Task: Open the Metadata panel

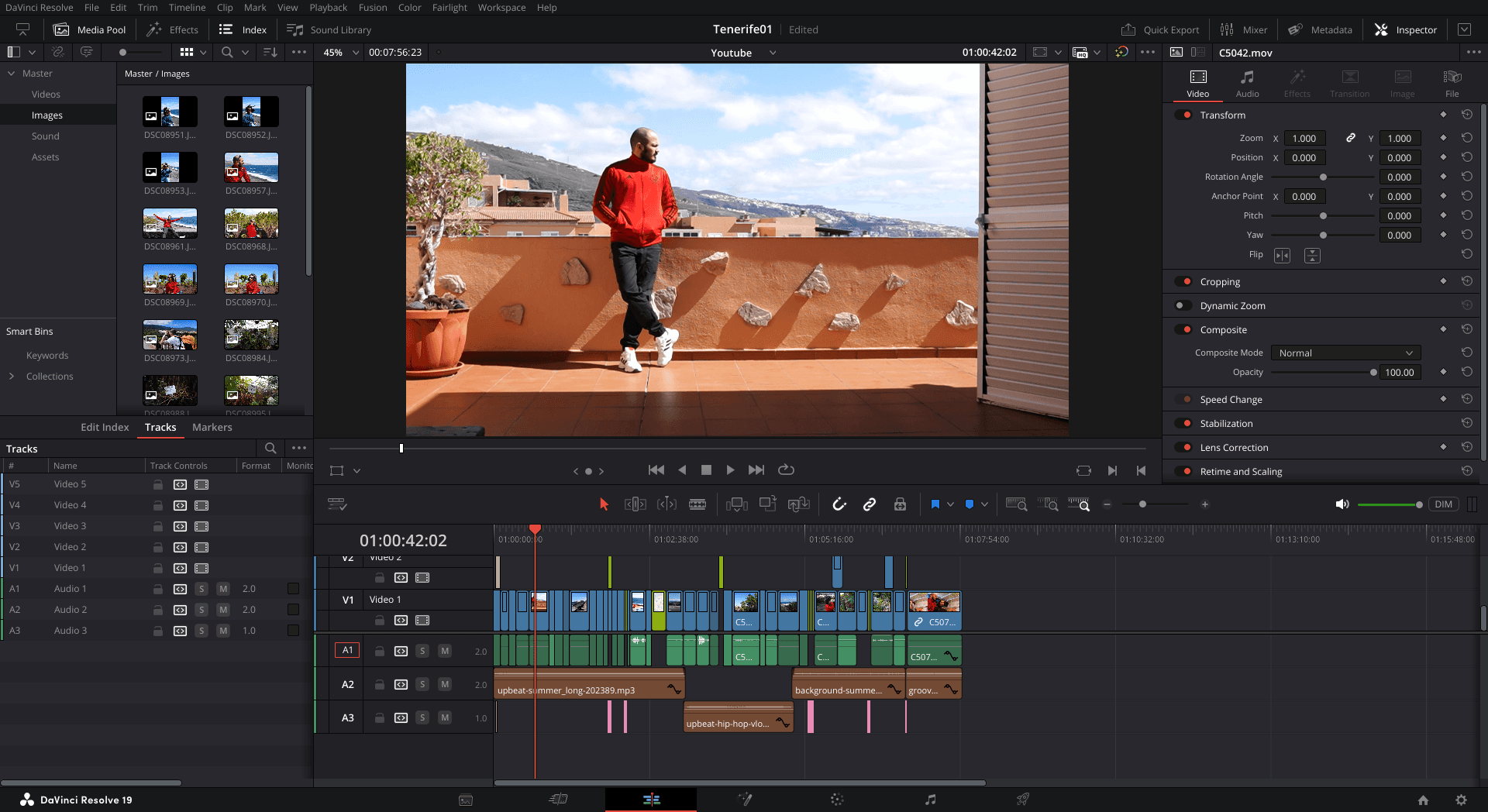Action: point(1320,29)
